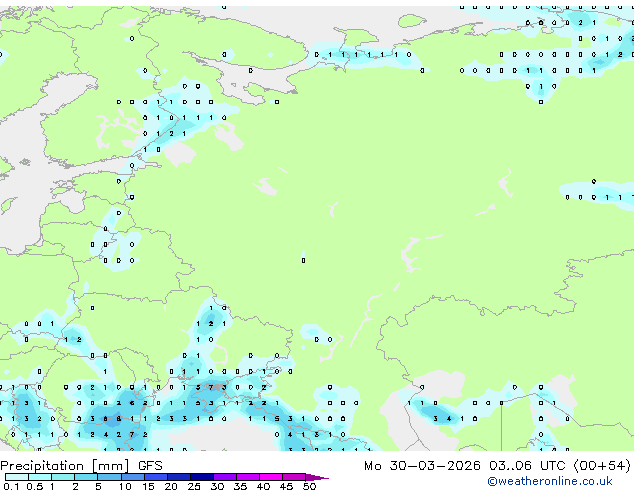Select the 40–45 mm legend color swatch
The image size is (634, 490).
[x=271, y=477]
